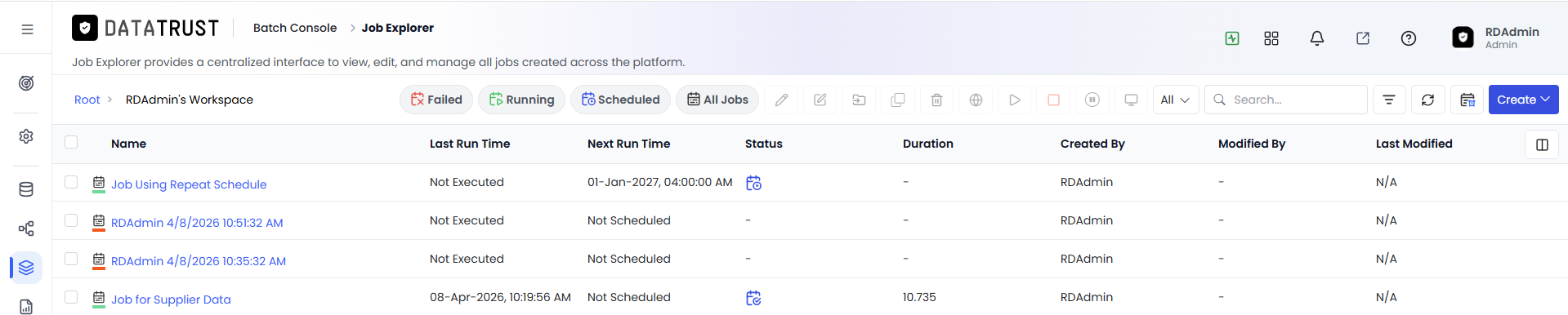Sort by Status column header
Image resolution: width=1568 pixels, height=315 pixels.
coord(764,144)
